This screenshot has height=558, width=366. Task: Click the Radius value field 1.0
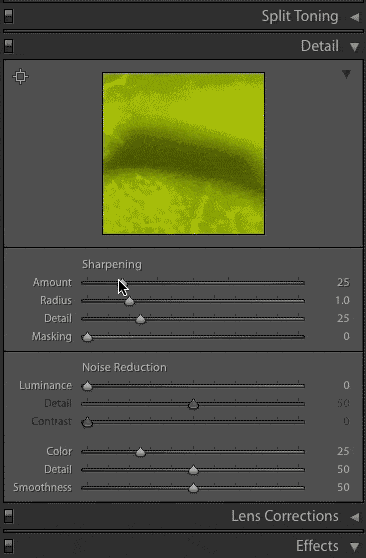click(x=342, y=301)
